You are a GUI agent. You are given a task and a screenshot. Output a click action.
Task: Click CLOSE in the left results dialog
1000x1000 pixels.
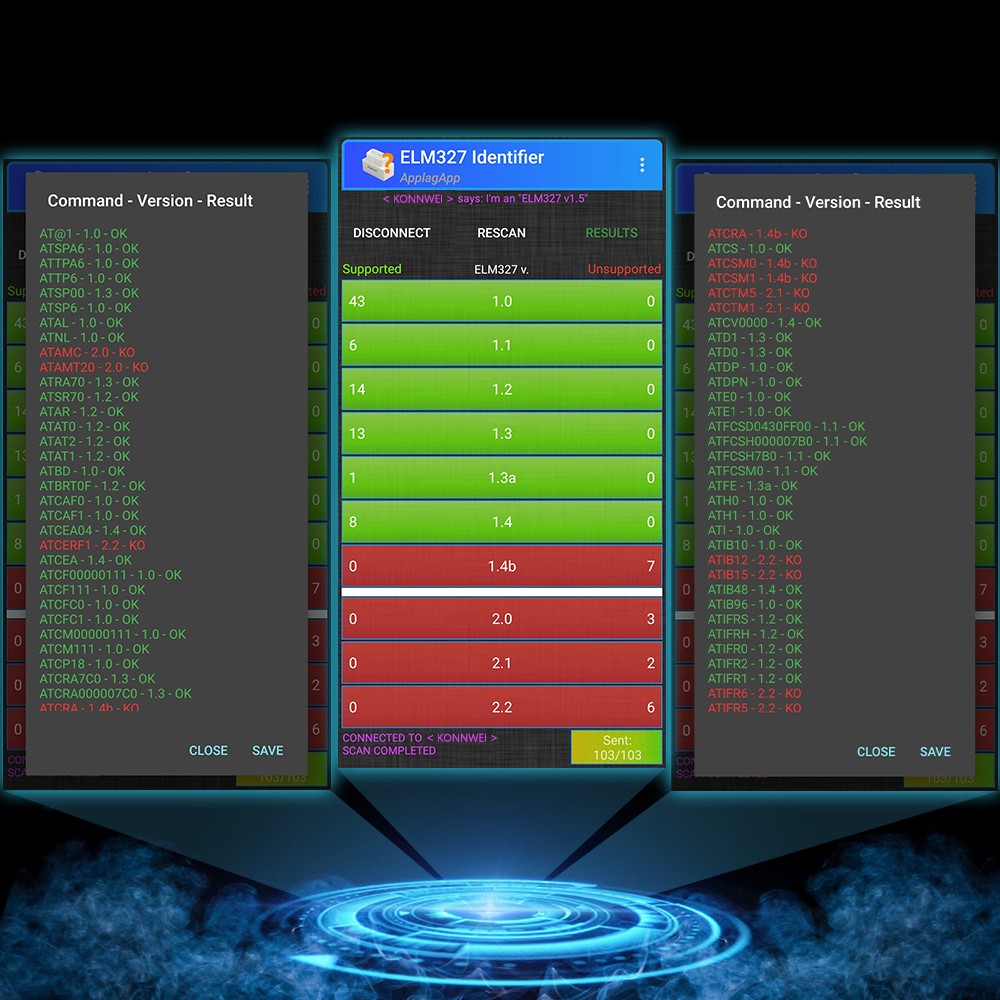pos(208,751)
